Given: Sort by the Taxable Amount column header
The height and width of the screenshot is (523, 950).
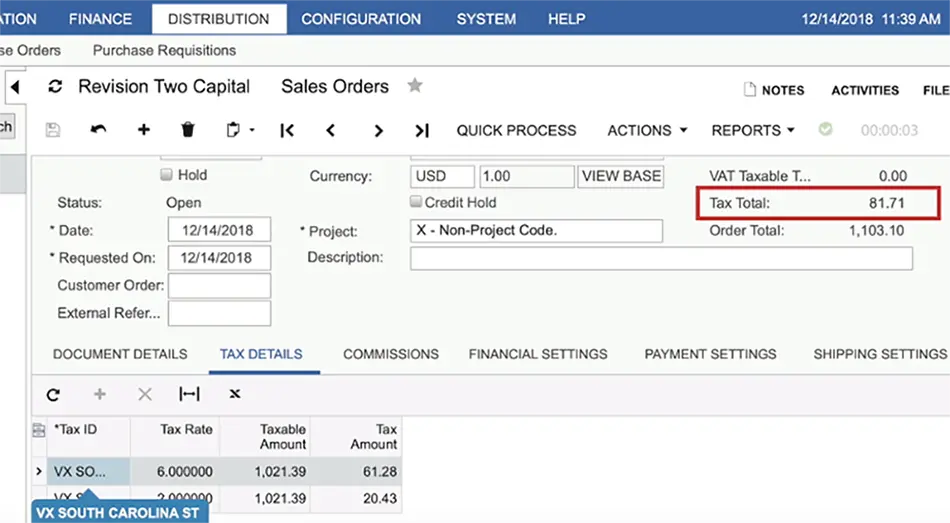Looking at the screenshot, I should tap(265, 436).
